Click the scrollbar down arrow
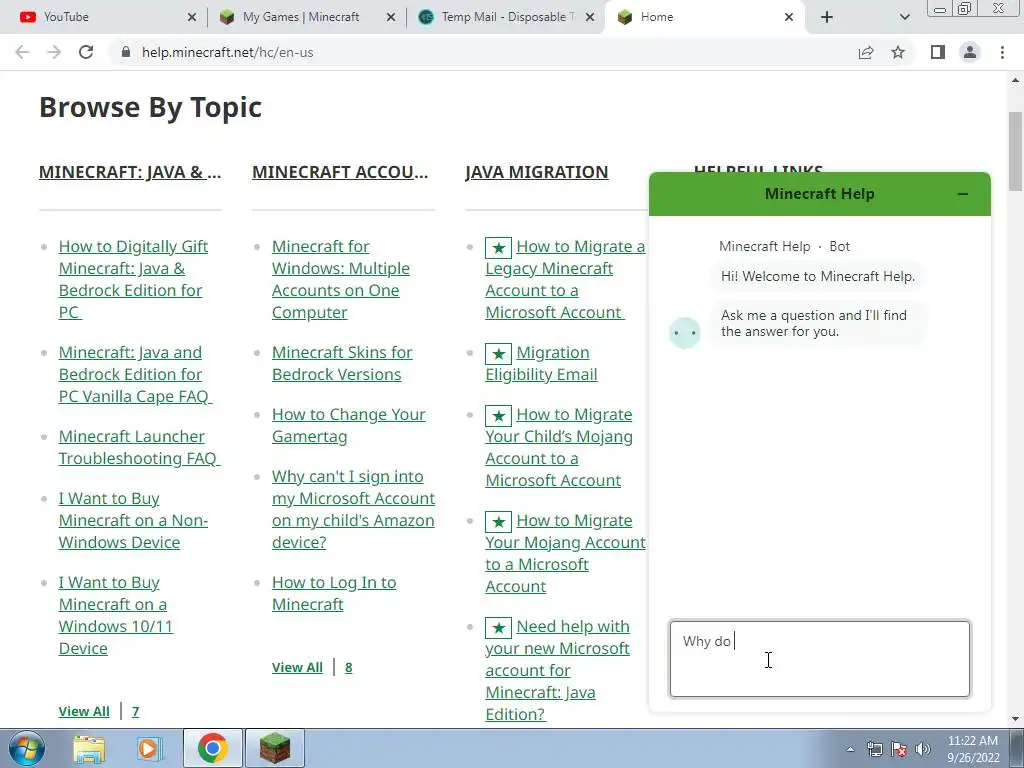The image size is (1024, 768). [x=1015, y=719]
